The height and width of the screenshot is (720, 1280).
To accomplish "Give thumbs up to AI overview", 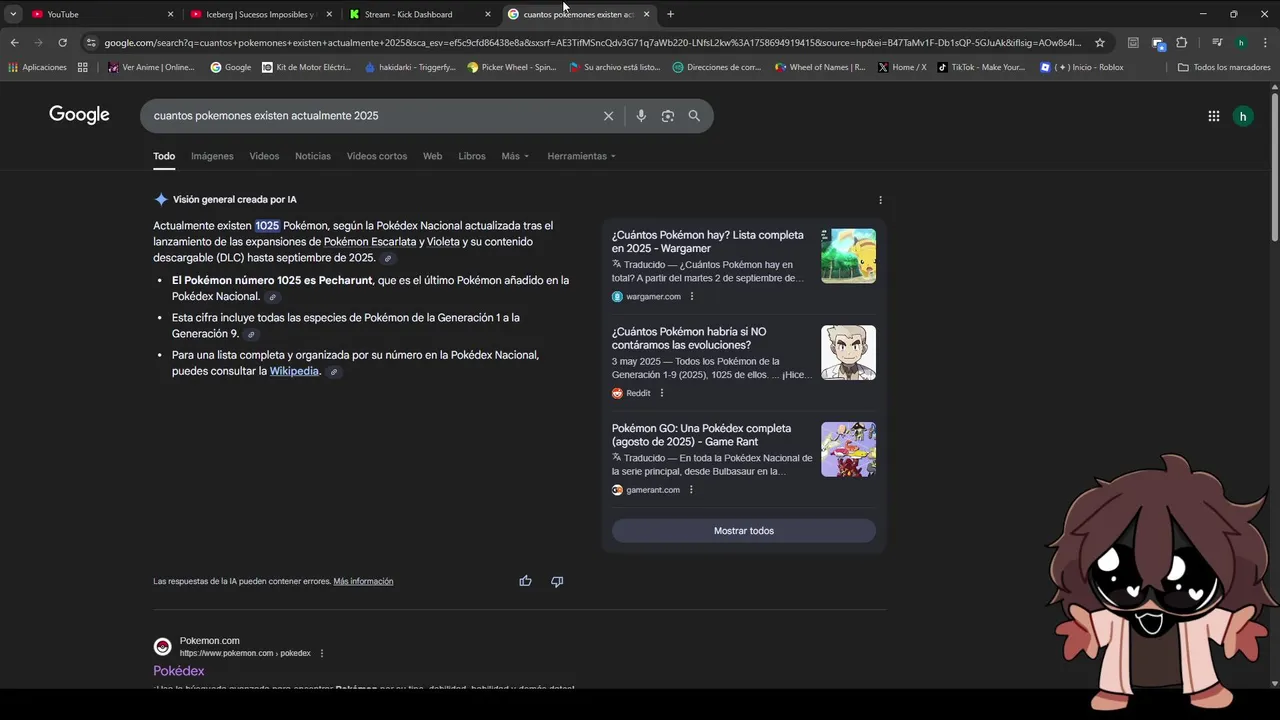I will coord(525,581).
